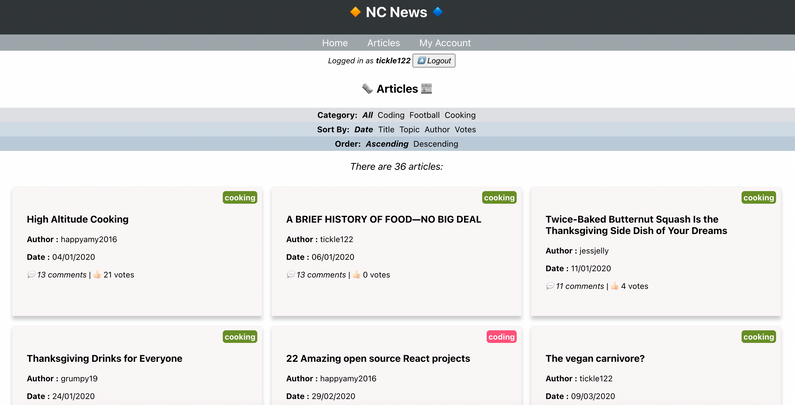Click the orange diamond icon beside NC News

tap(355, 13)
